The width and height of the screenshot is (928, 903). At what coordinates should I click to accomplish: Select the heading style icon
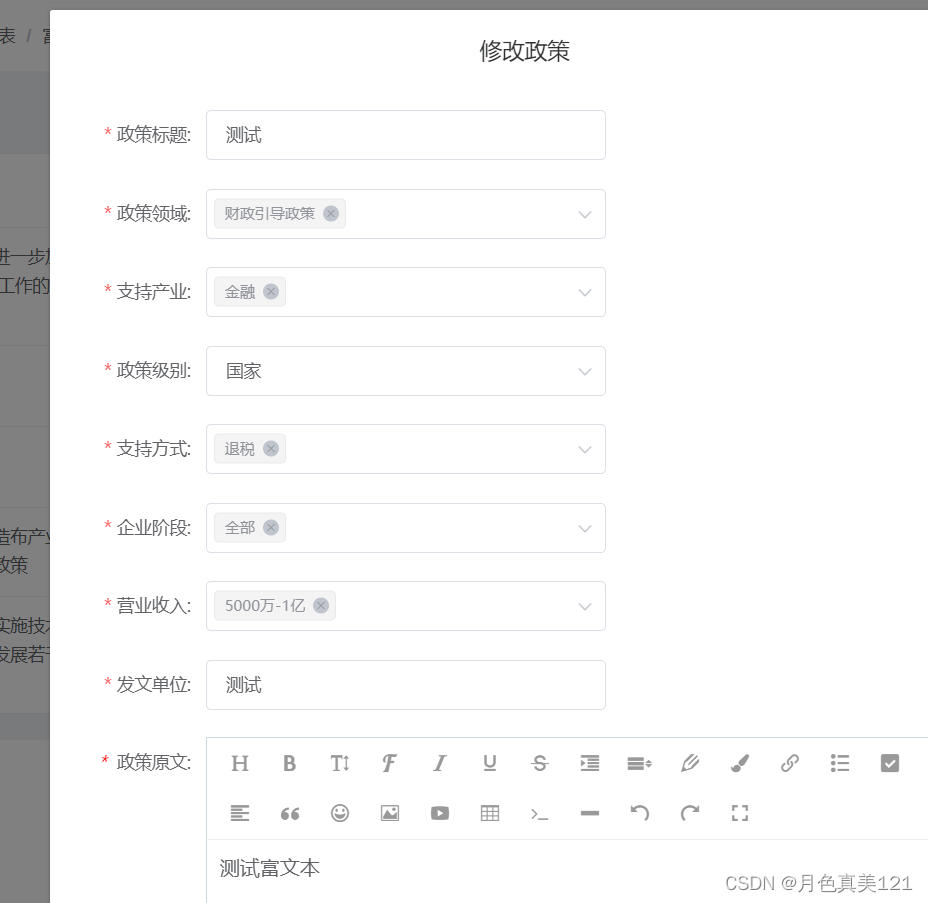pos(240,763)
